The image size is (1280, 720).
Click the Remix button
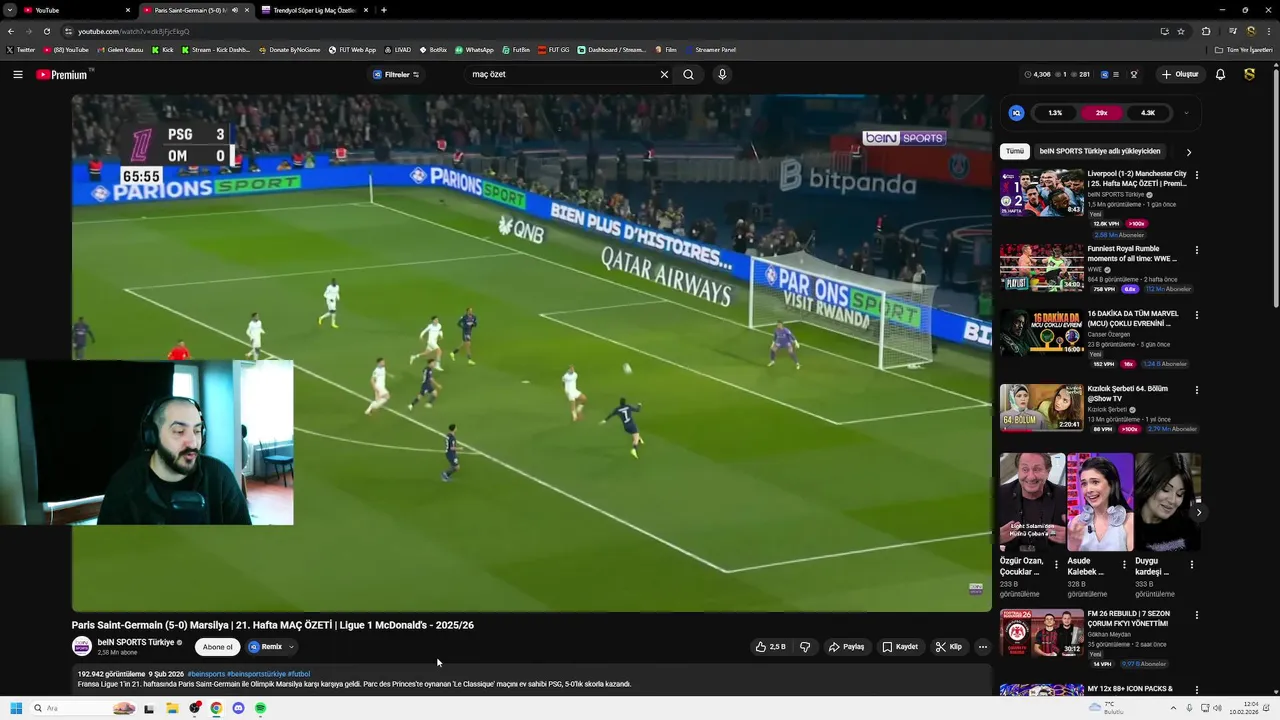coord(266,647)
